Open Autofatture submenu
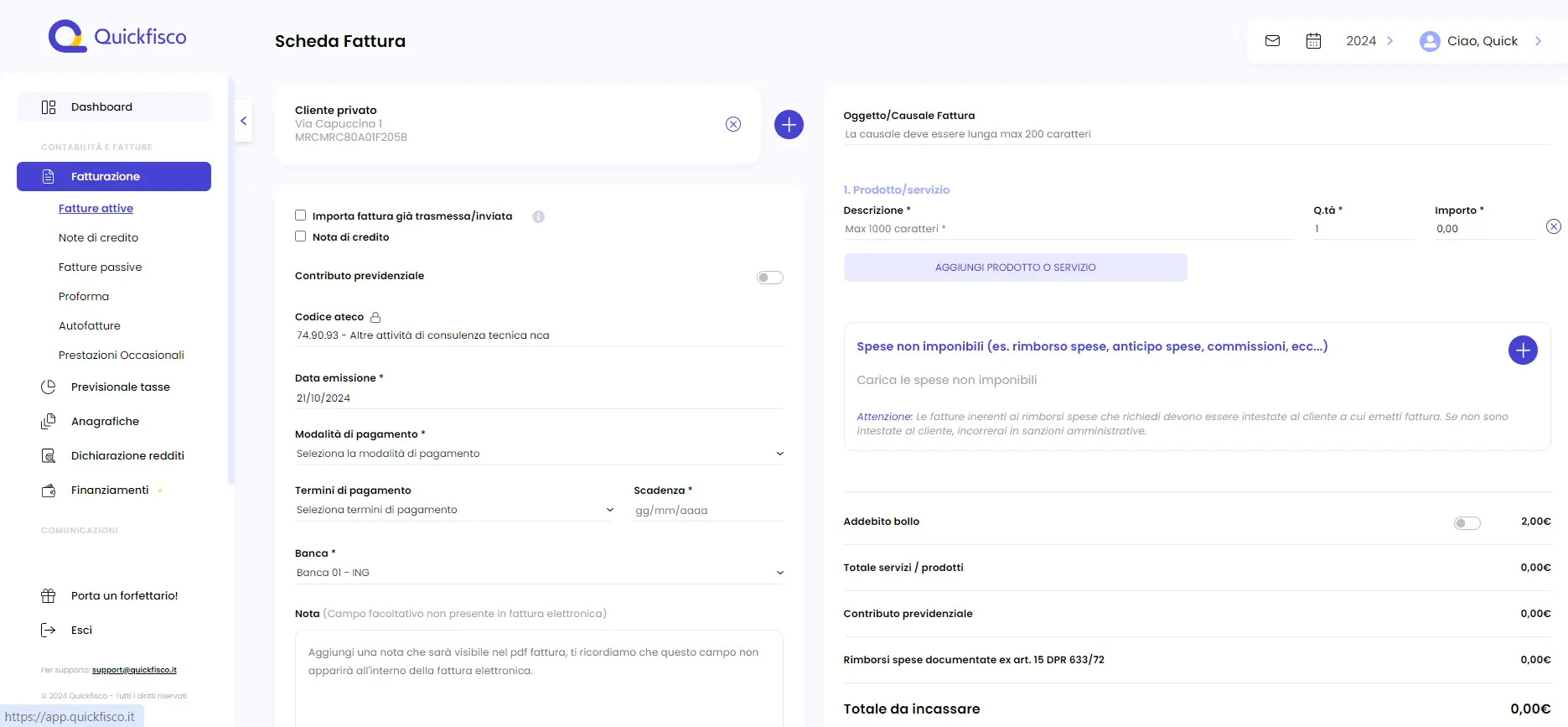Screen dimensions: 1568x727 tap(90, 326)
